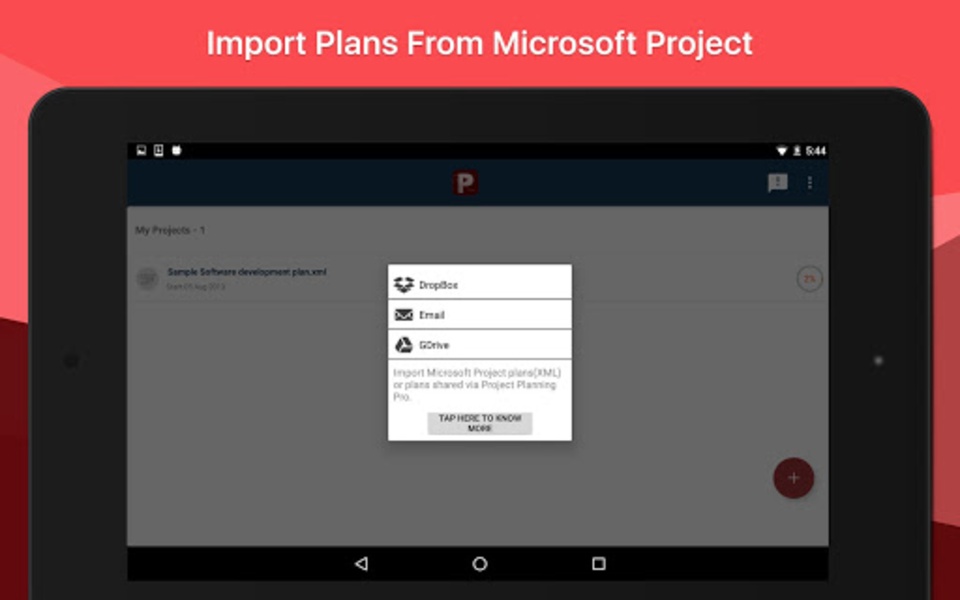
Task: Click the Email envelope icon
Action: (x=403, y=315)
